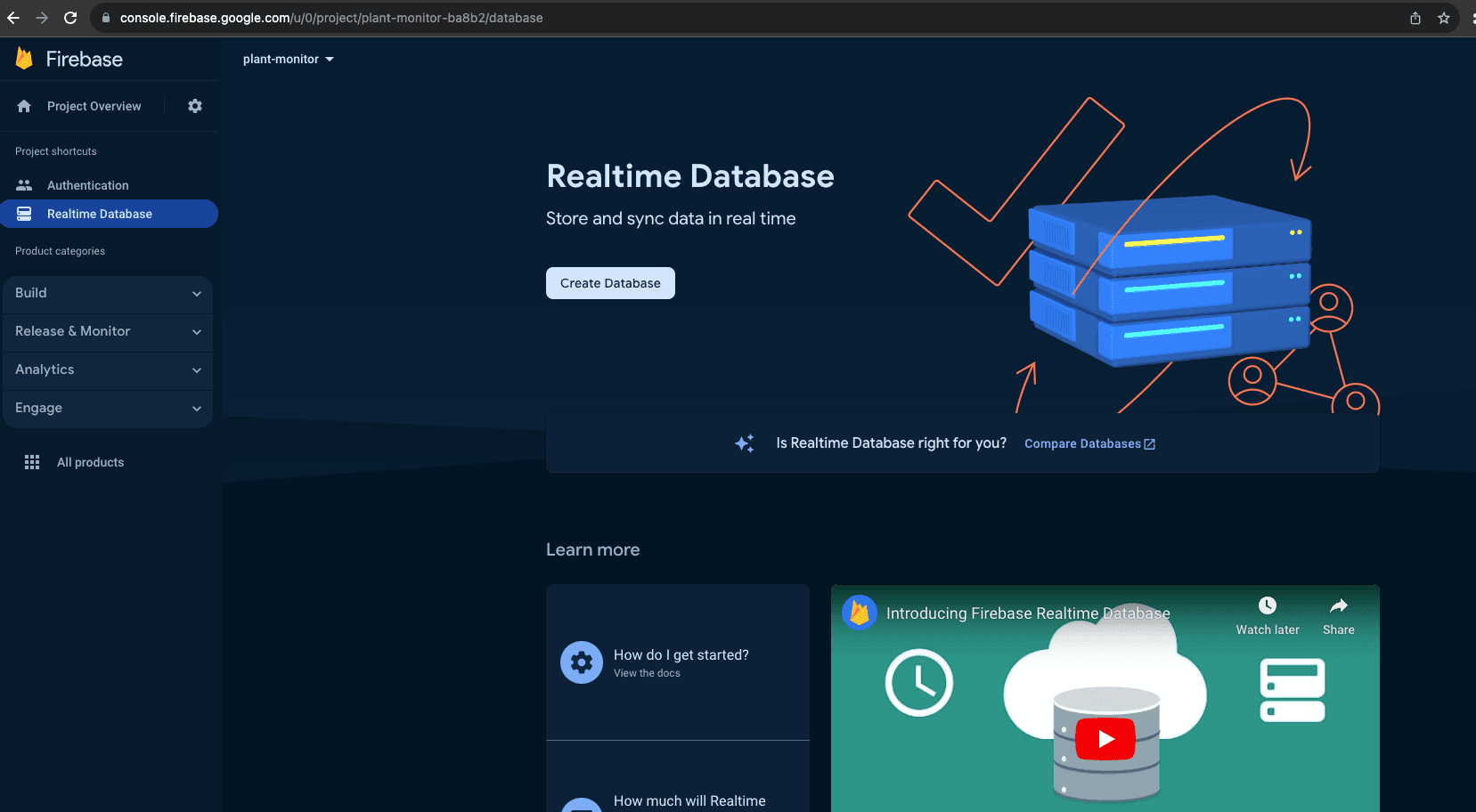Open project settings gear icon
The width and height of the screenshot is (1476, 812).
[x=195, y=106]
